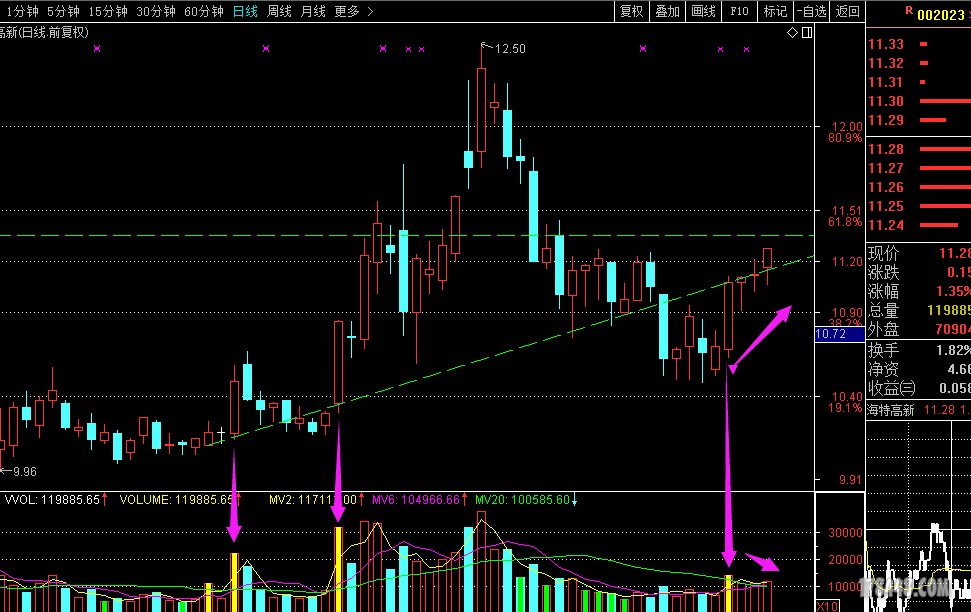
Task: Open F10 company info
Action: [739, 11]
